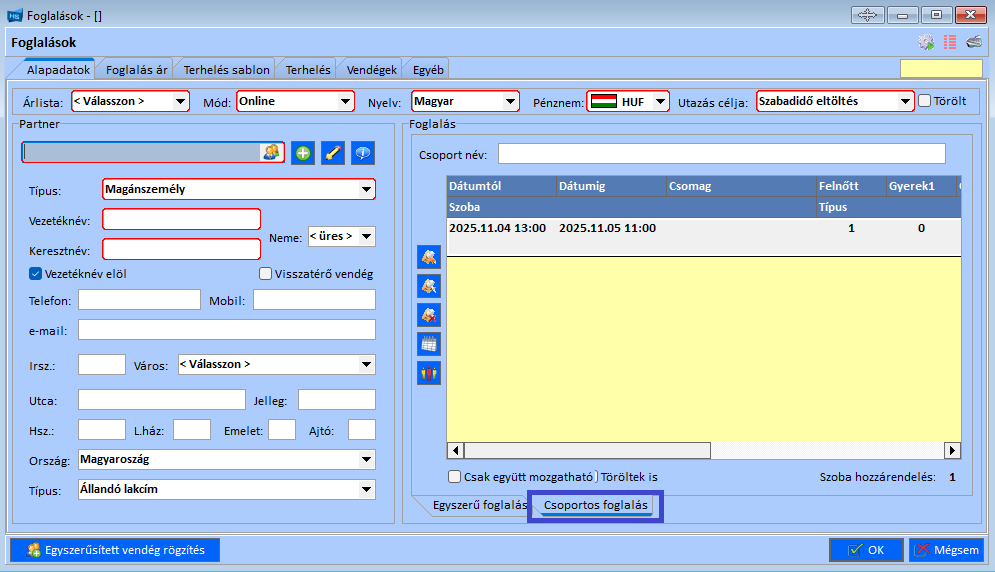Expand the Pénznem HUF currency dropdown
Image resolution: width=995 pixels, height=572 pixels.
pyautogui.click(x=659, y=101)
